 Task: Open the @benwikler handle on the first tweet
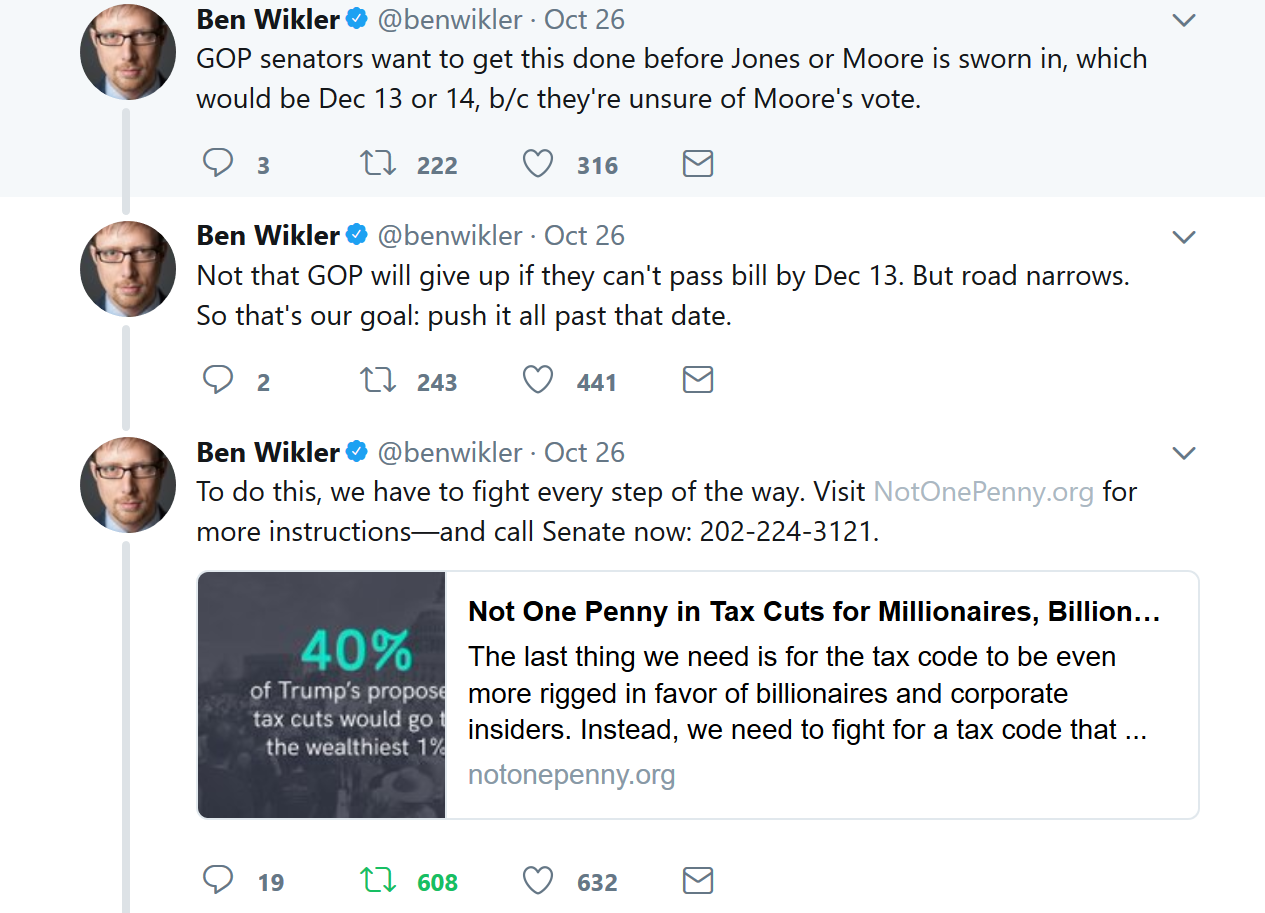click(450, 19)
